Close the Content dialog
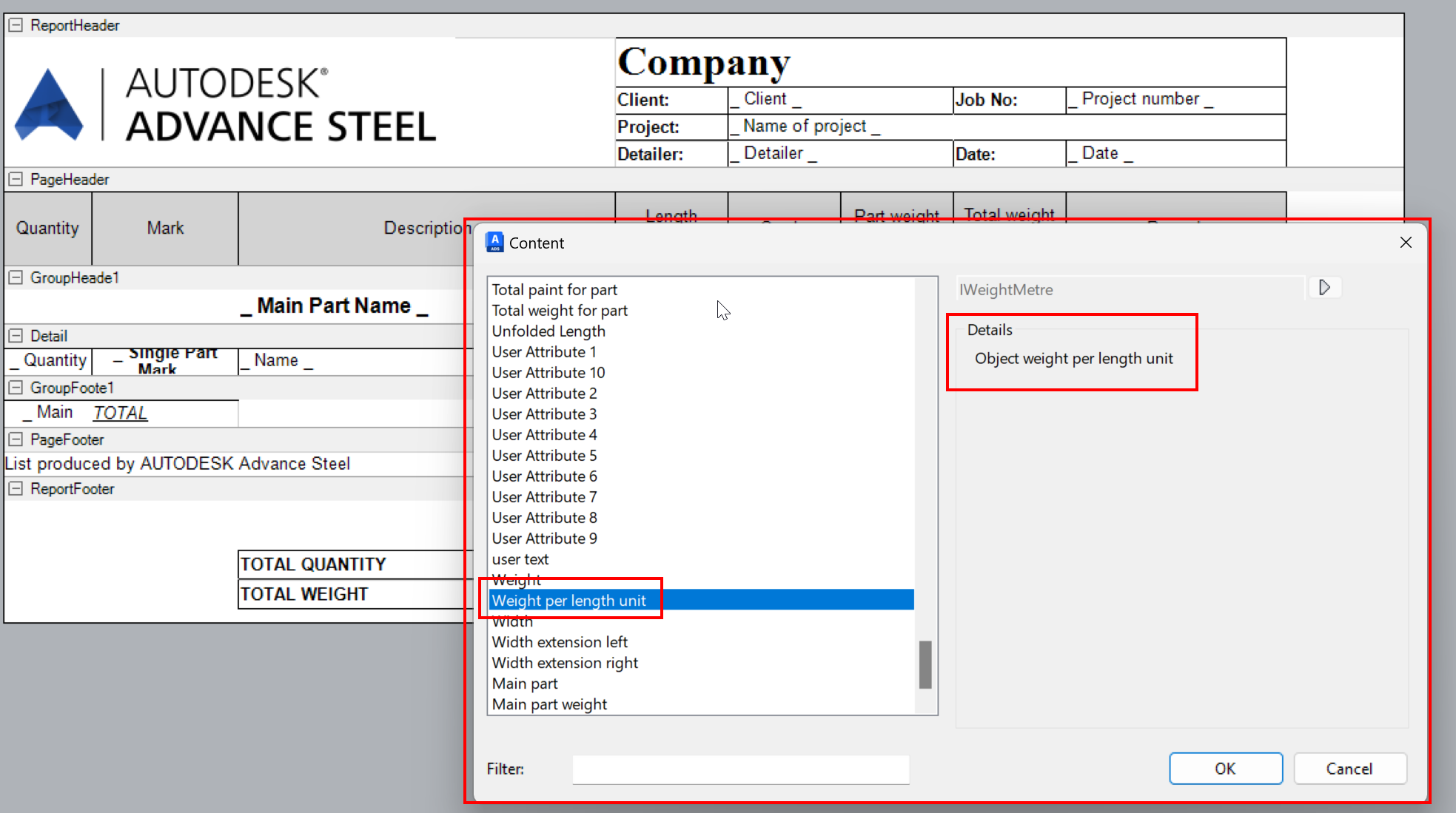Viewport: 1456px width, 813px height. 1406,243
